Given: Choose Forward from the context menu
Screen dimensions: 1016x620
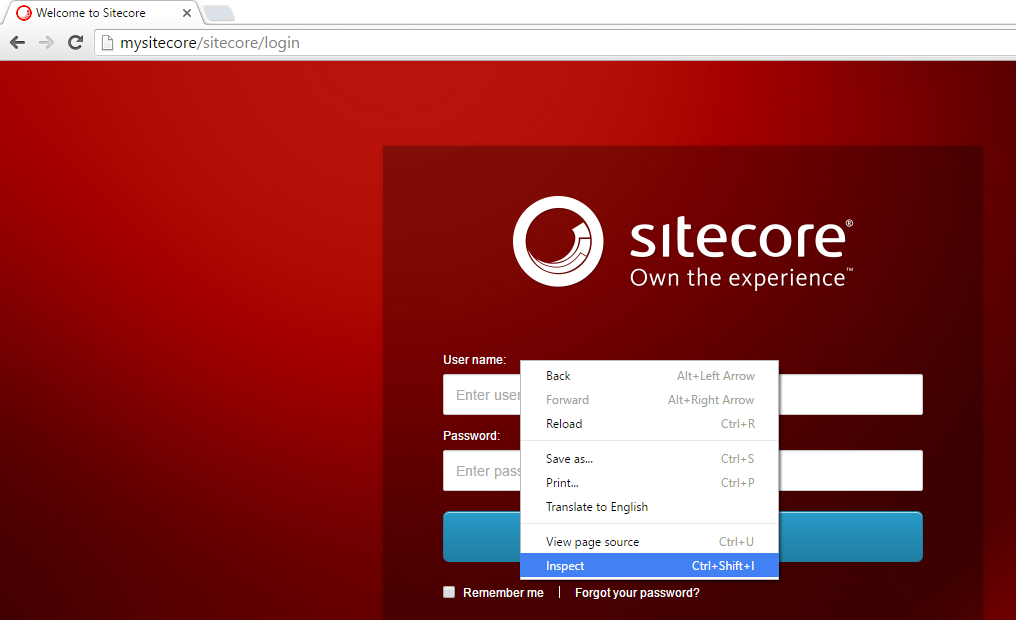Looking at the screenshot, I should 649,400.
